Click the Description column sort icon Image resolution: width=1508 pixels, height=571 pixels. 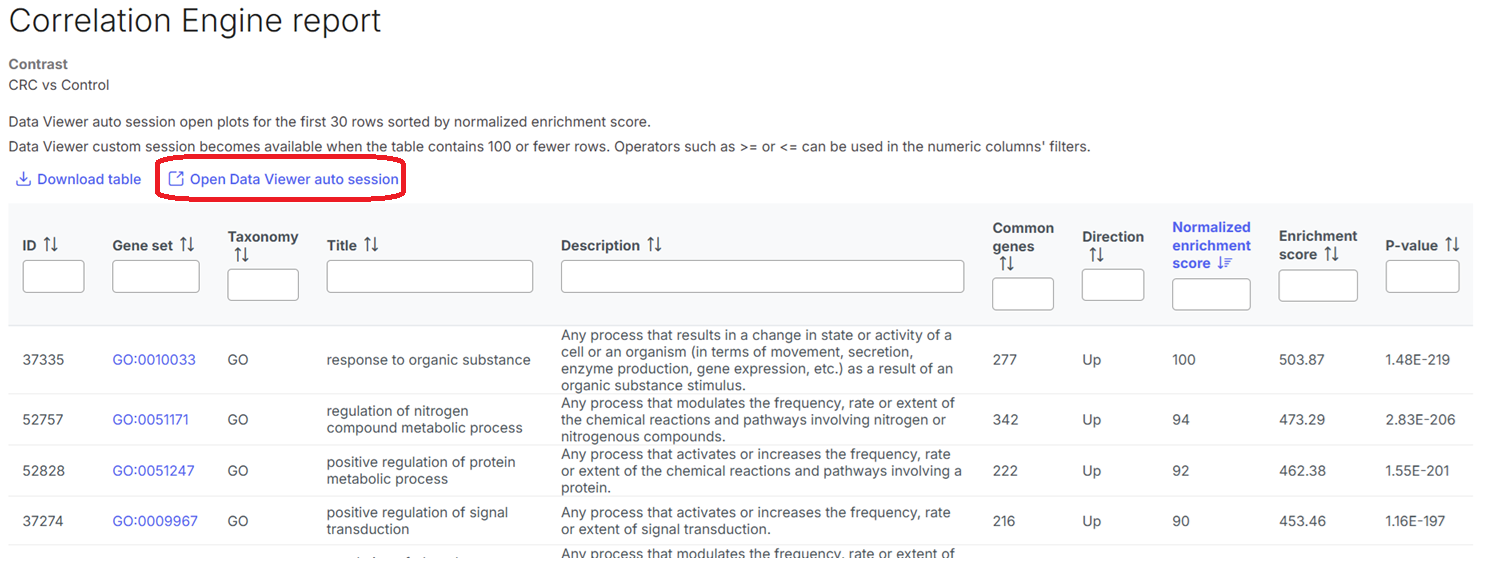coord(654,245)
